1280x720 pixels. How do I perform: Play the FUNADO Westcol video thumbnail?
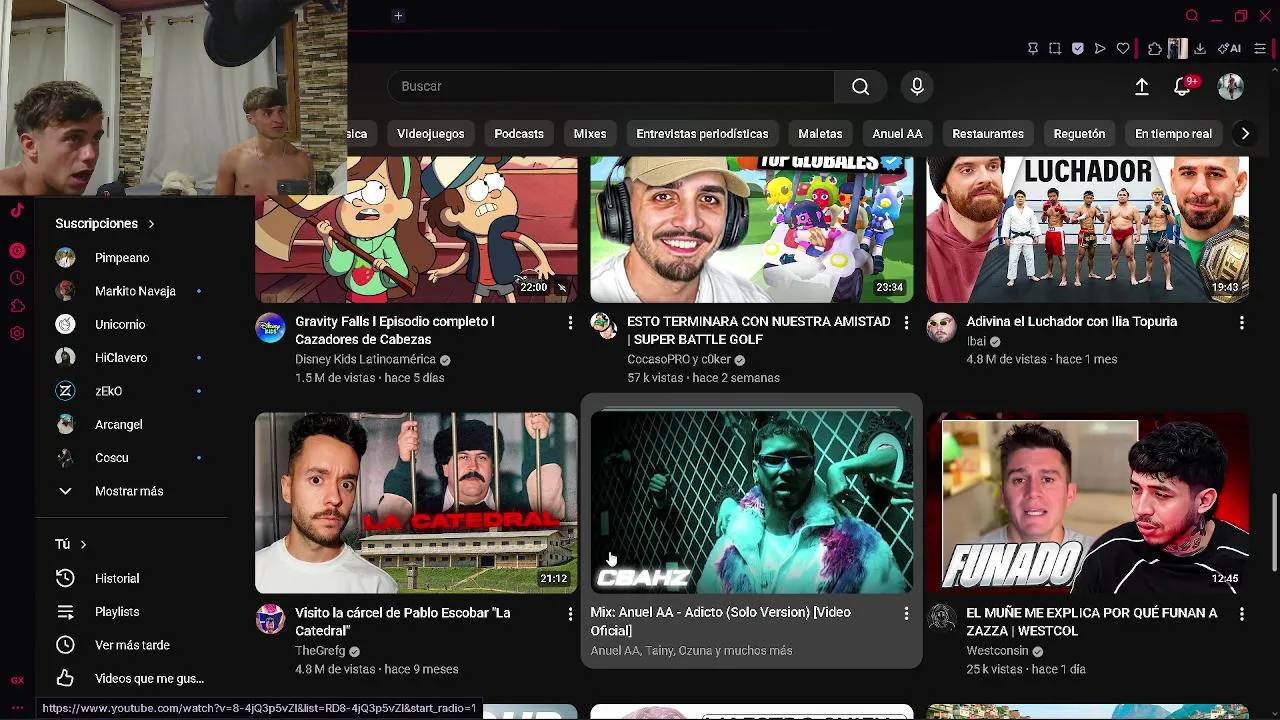[x=1087, y=503]
